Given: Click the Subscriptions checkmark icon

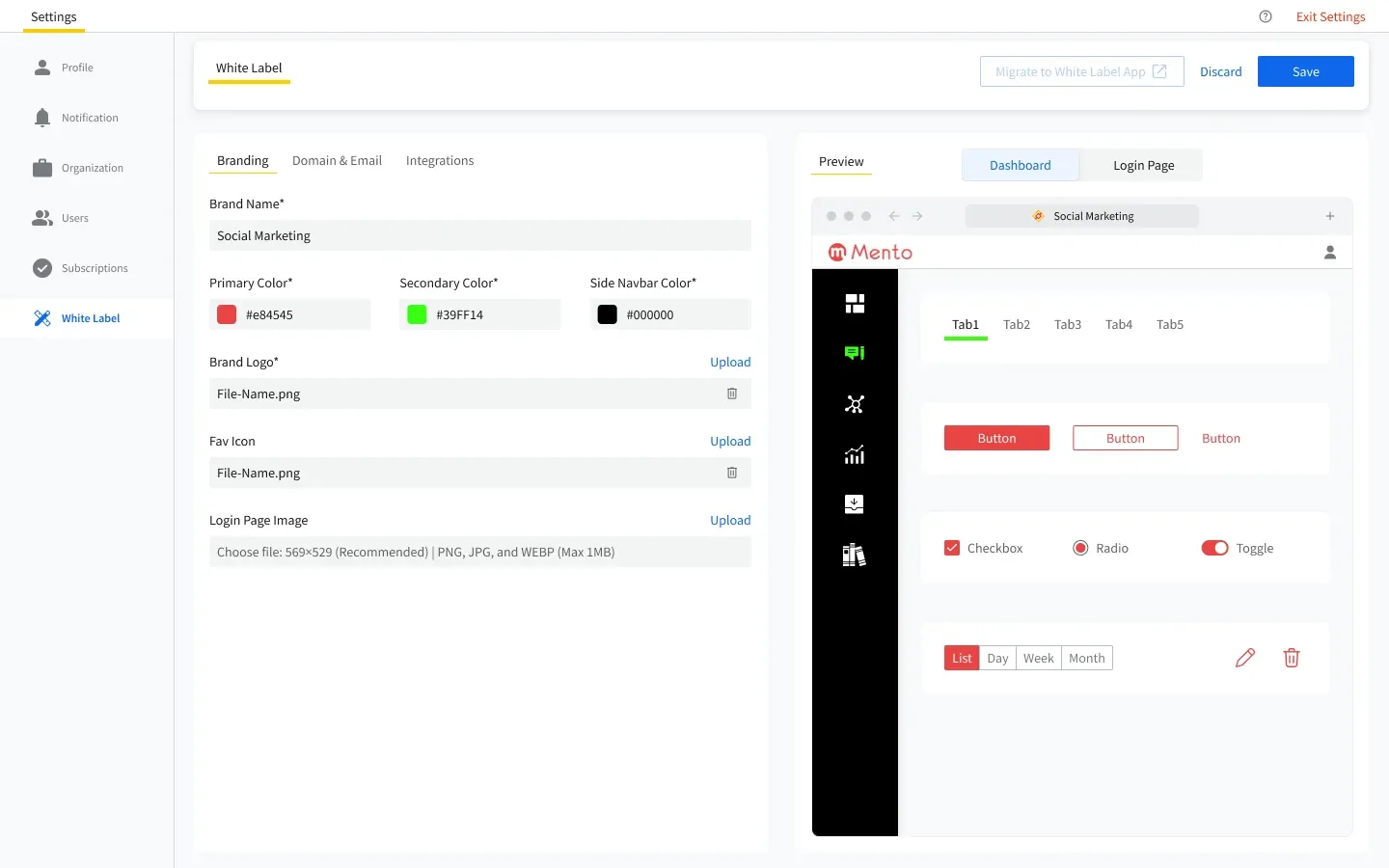Looking at the screenshot, I should click(42, 268).
